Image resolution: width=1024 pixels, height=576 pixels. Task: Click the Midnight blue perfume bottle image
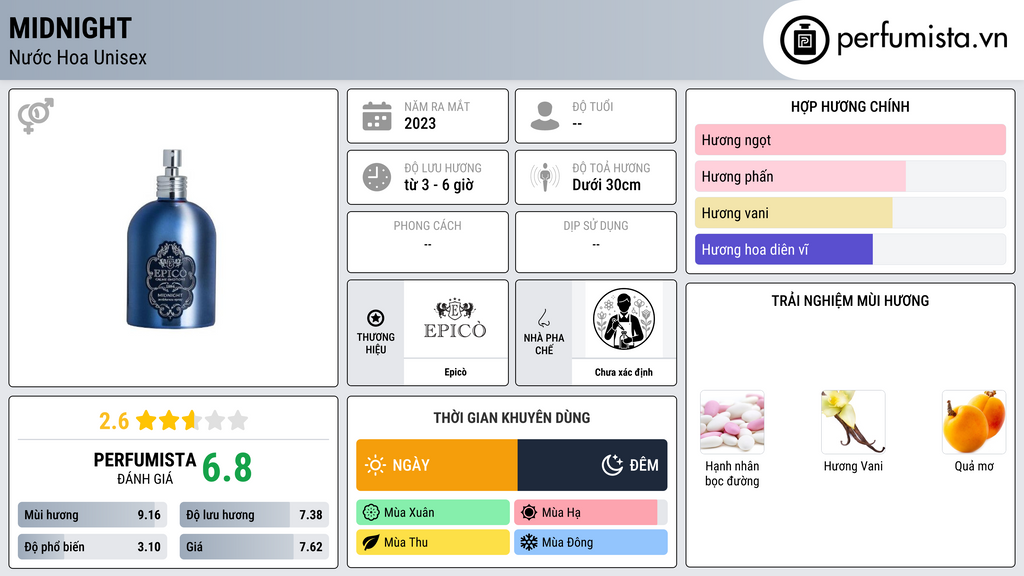click(171, 238)
